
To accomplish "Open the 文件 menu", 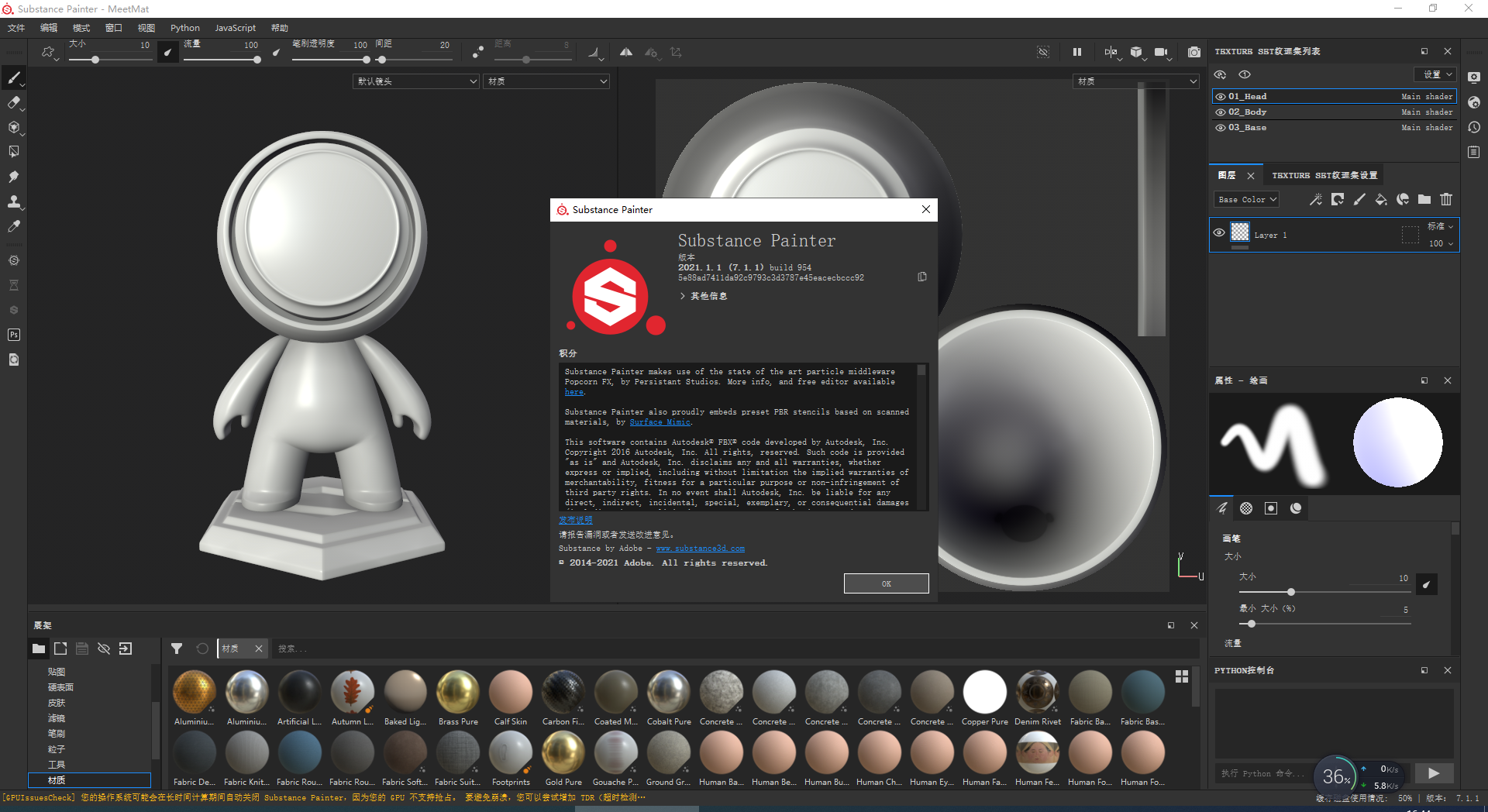I will [16, 28].
